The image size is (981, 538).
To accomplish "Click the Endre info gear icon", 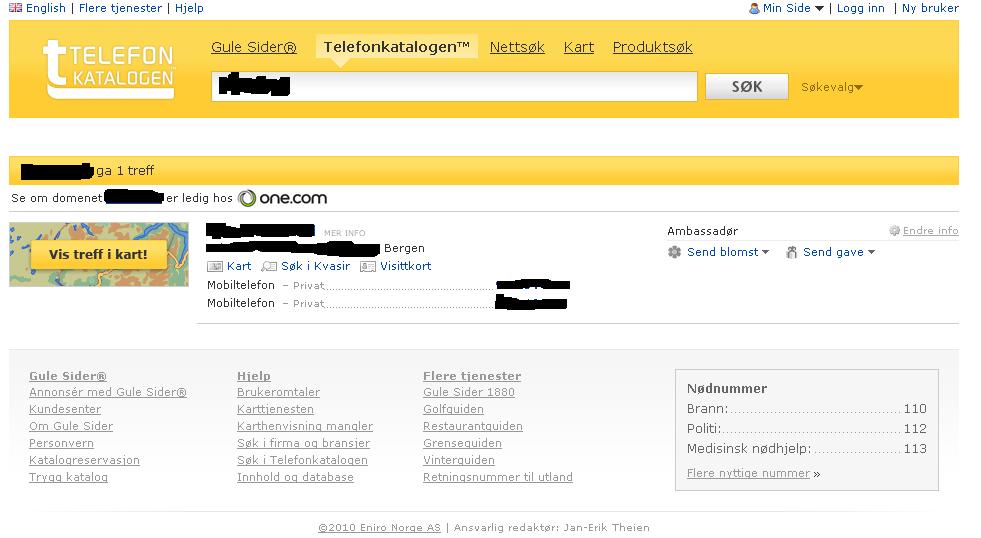I will (x=895, y=231).
